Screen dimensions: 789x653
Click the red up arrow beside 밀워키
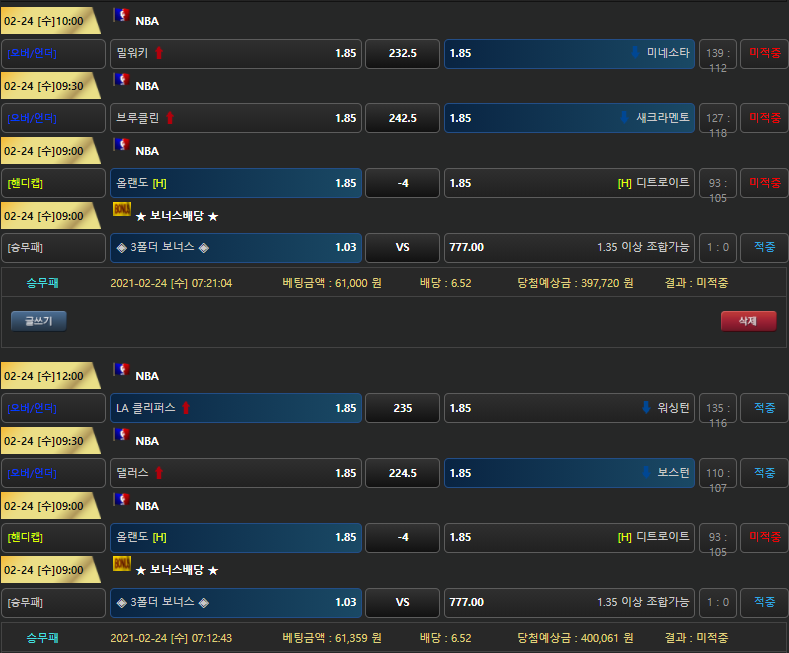[159, 53]
